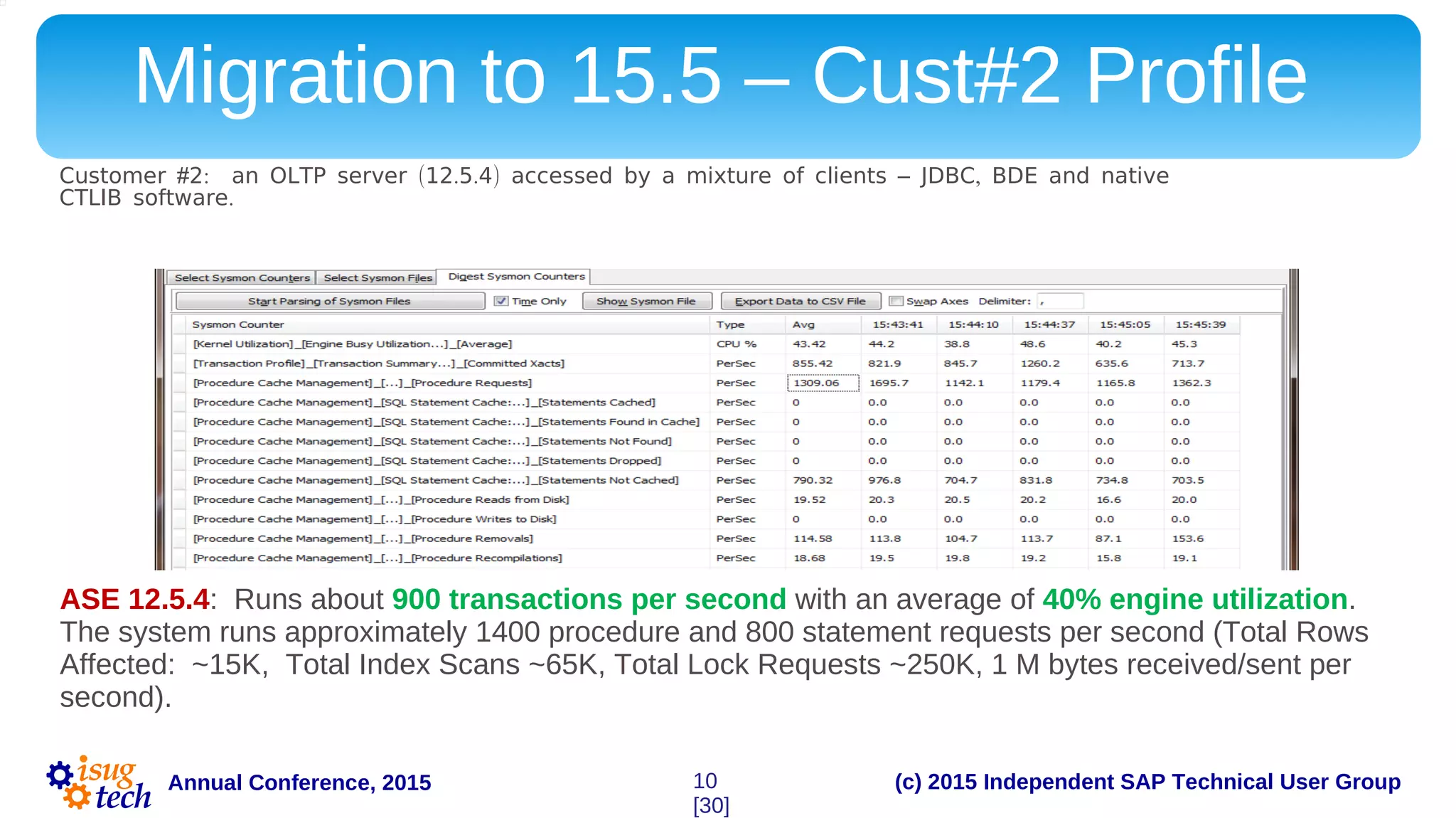Select the Procedure Requests counter row
1456x818 pixels.
coord(707,383)
